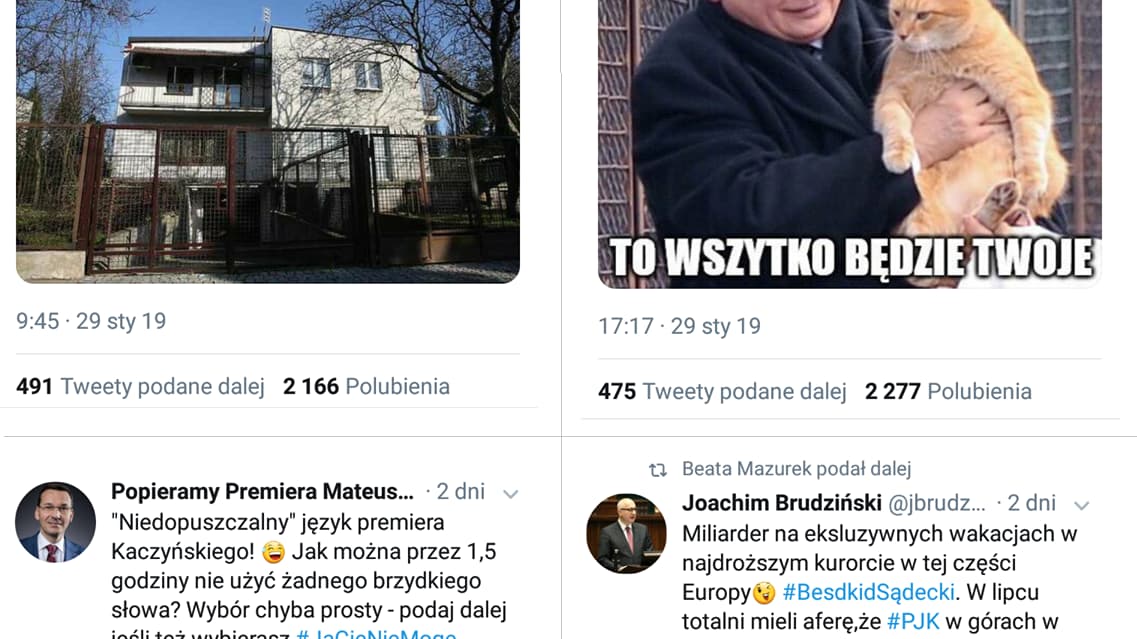Open the house photo in left tweet
Viewport: 1137px width, 639px height.
click(x=268, y=141)
